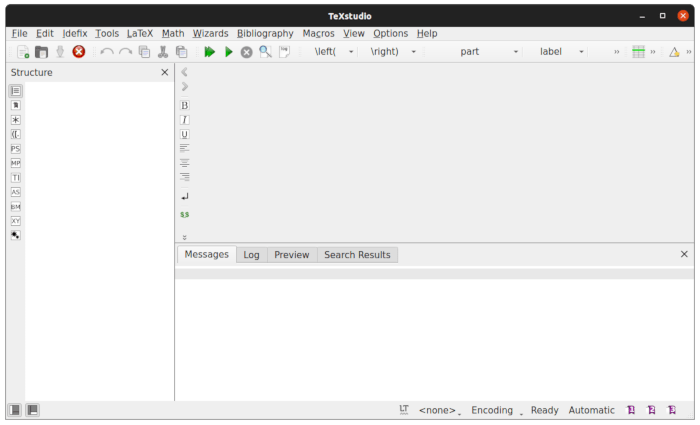Open the Encoding dropdown in status bar
The image size is (700, 425).
[496, 410]
